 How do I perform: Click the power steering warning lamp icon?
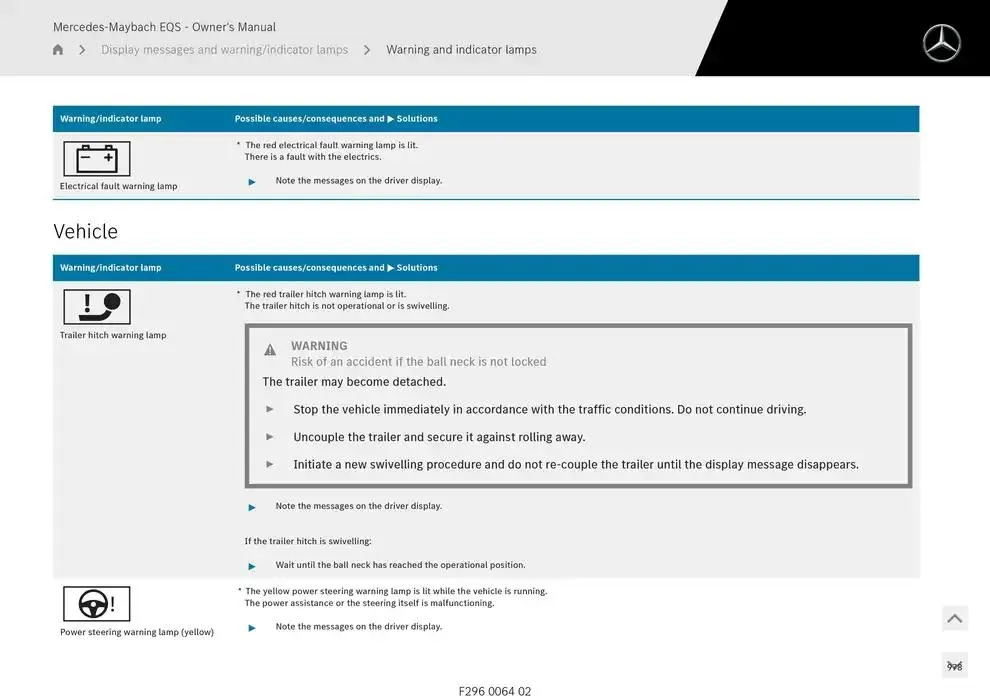click(97, 604)
